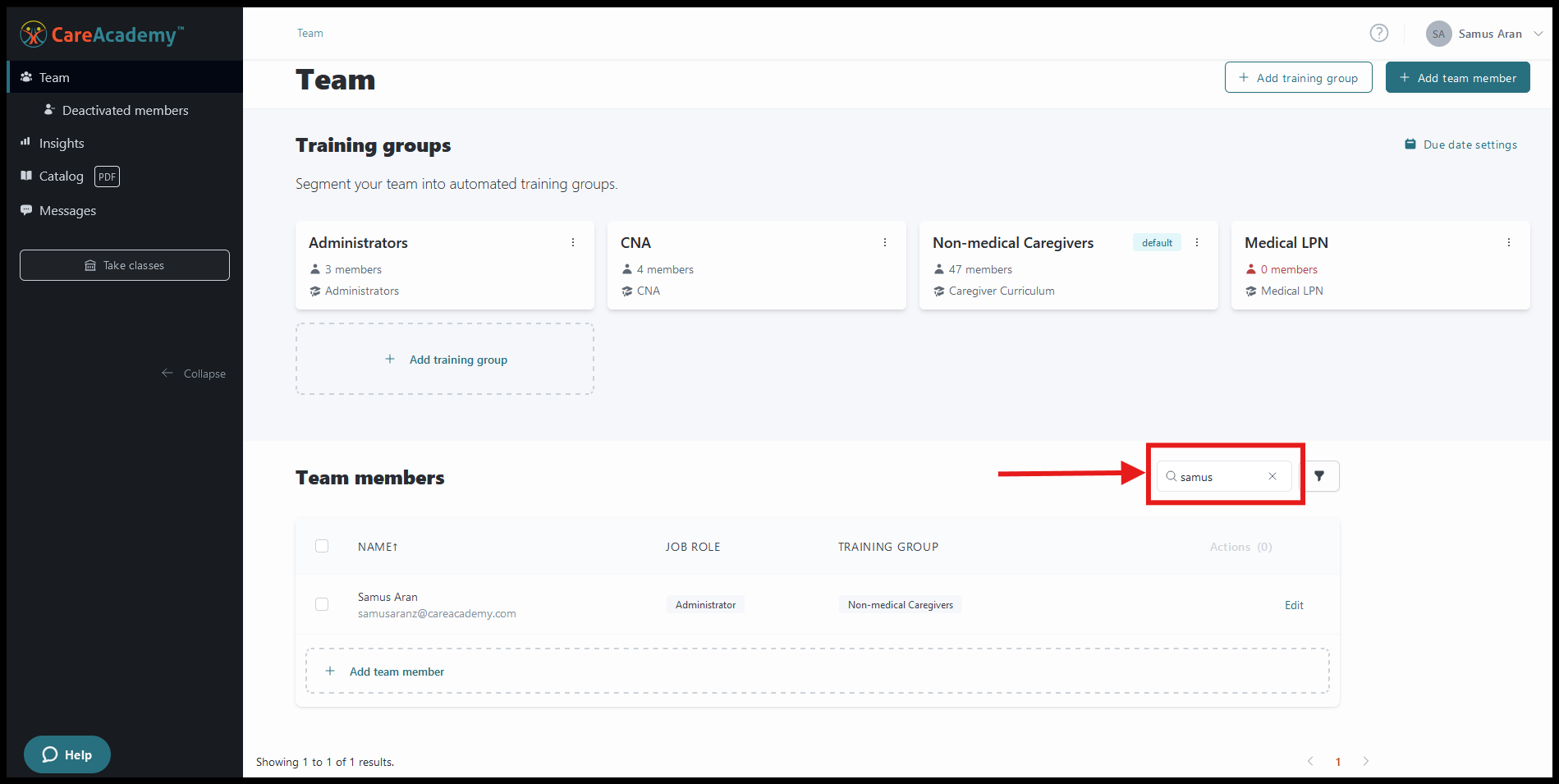Open the Help chat bubble at bottom left
Viewport: 1559px width, 784px height.
pos(66,754)
